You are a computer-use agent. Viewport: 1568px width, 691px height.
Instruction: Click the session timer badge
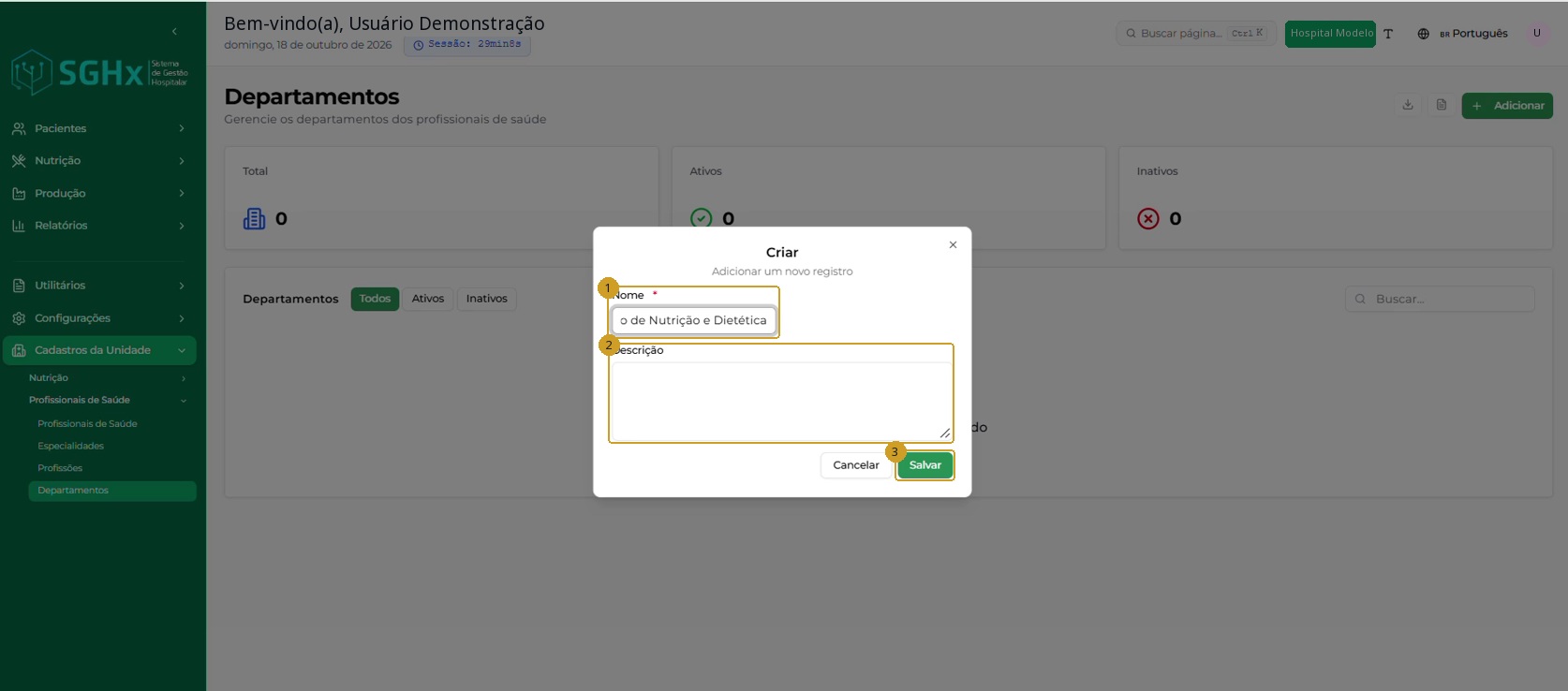click(467, 44)
